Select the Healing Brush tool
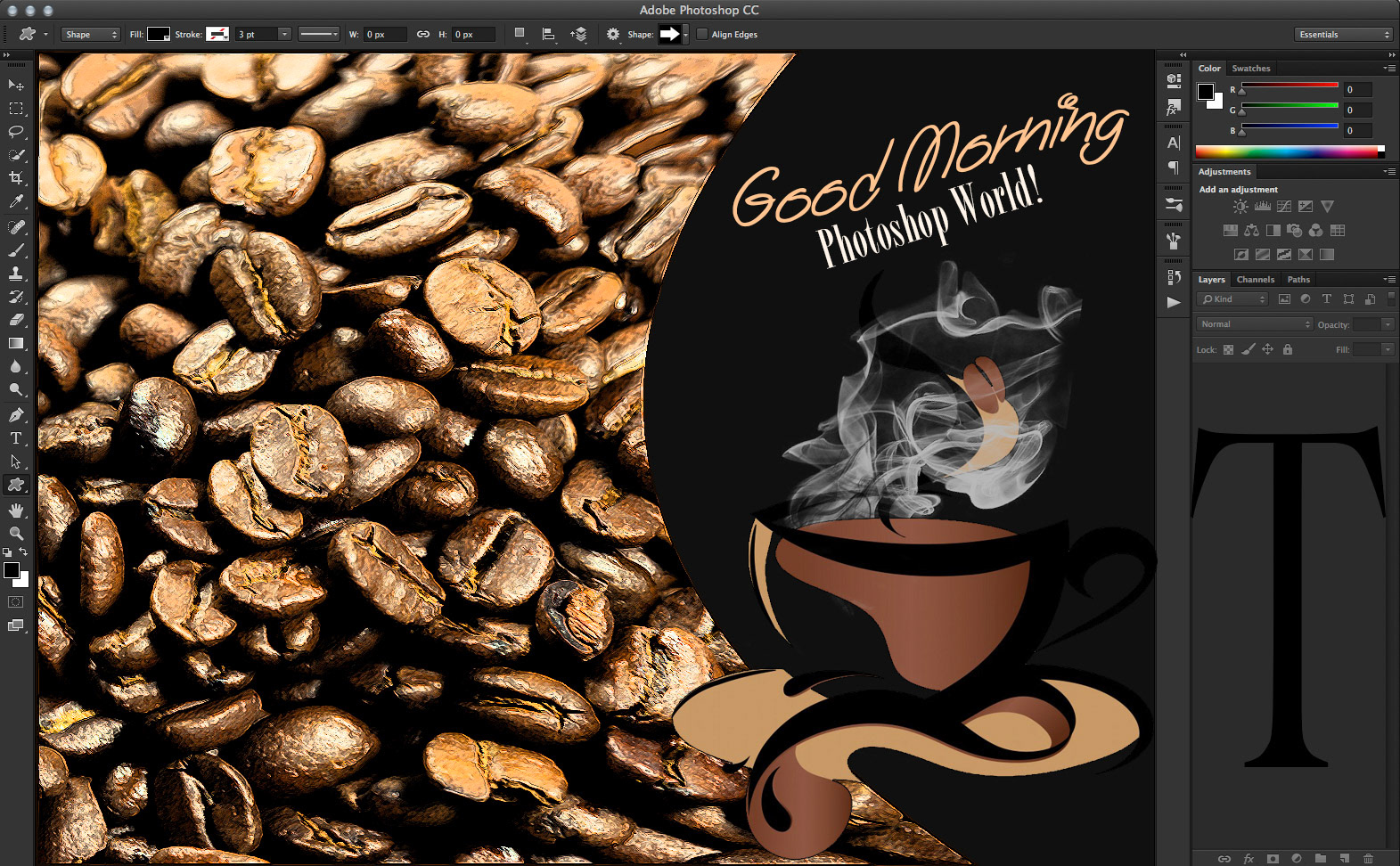Screen dimensions: 1400x866 pyautogui.click(x=15, y=227)
